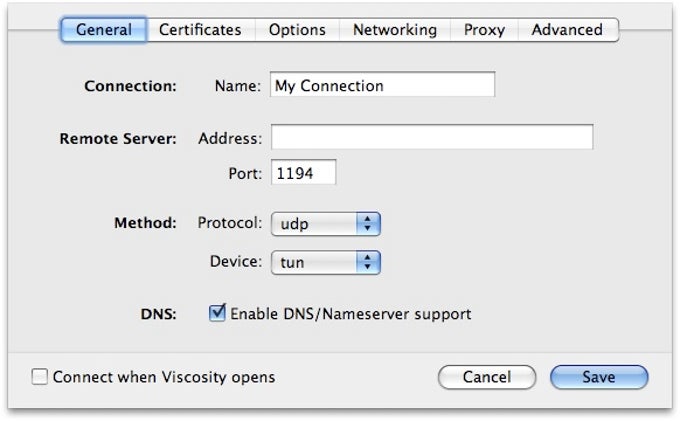Disable the DNS/Nameserver support checkbox

click(x=217, y=314)
